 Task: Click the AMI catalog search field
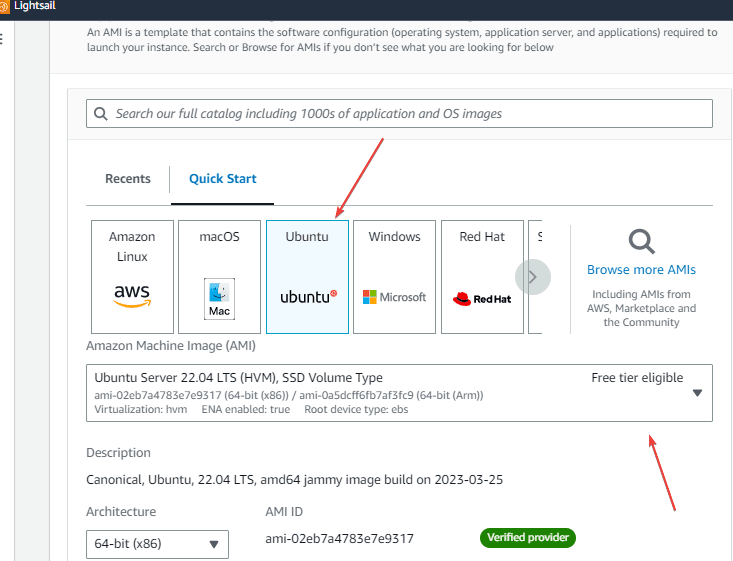[x=399, y=114]
